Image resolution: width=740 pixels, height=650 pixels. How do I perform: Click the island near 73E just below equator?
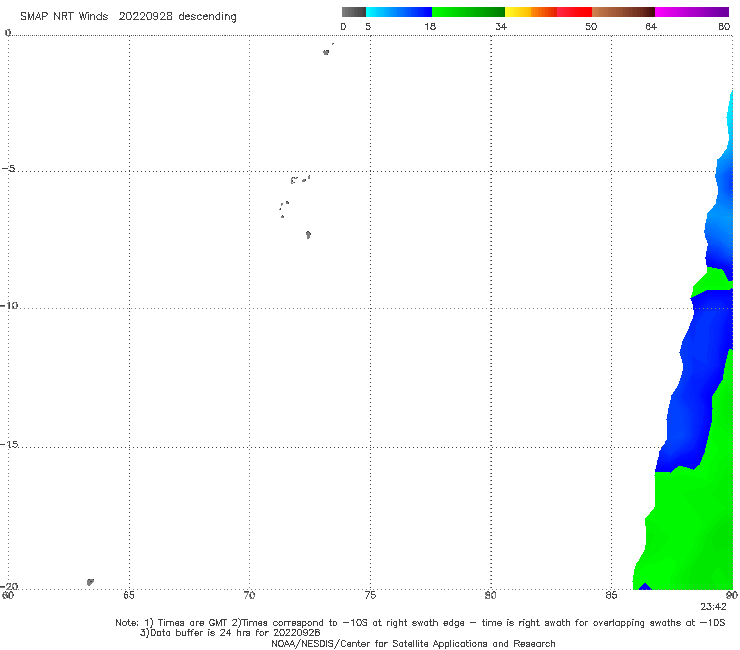coord(326,52)
